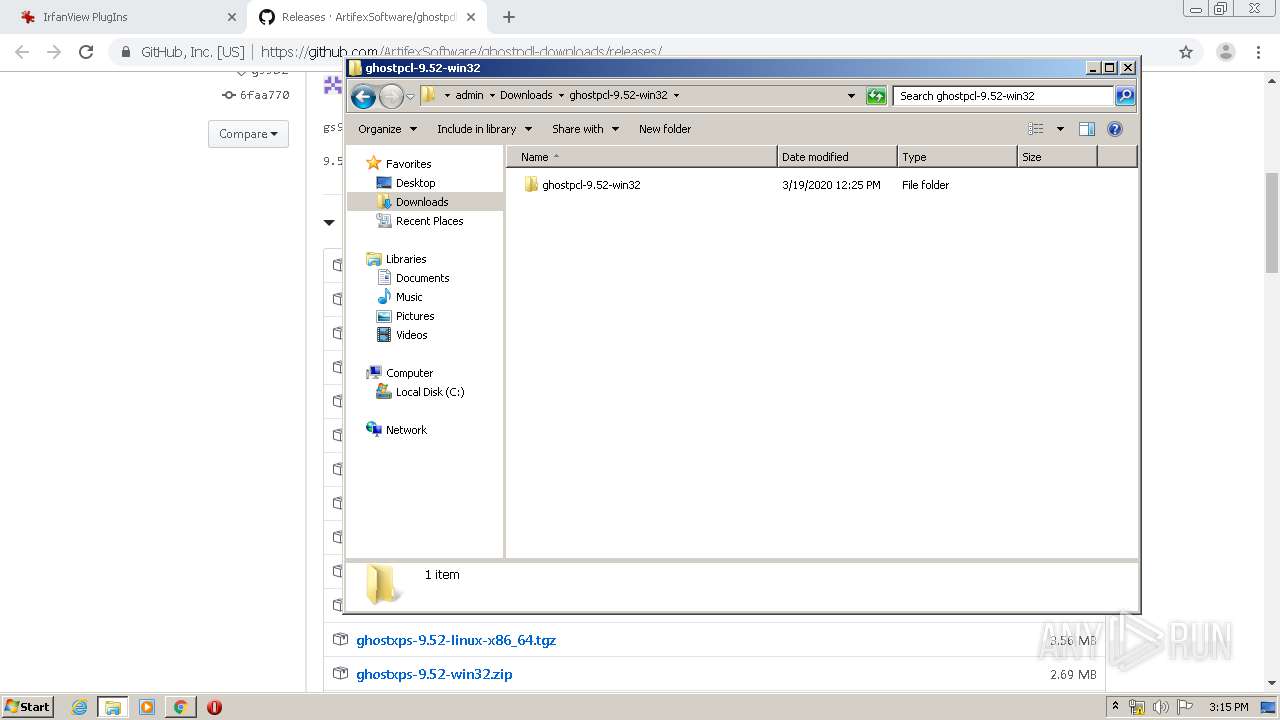1280x720 pixels.
Task: Open Explorer Help question mark icon
Action: (1115, 129)
